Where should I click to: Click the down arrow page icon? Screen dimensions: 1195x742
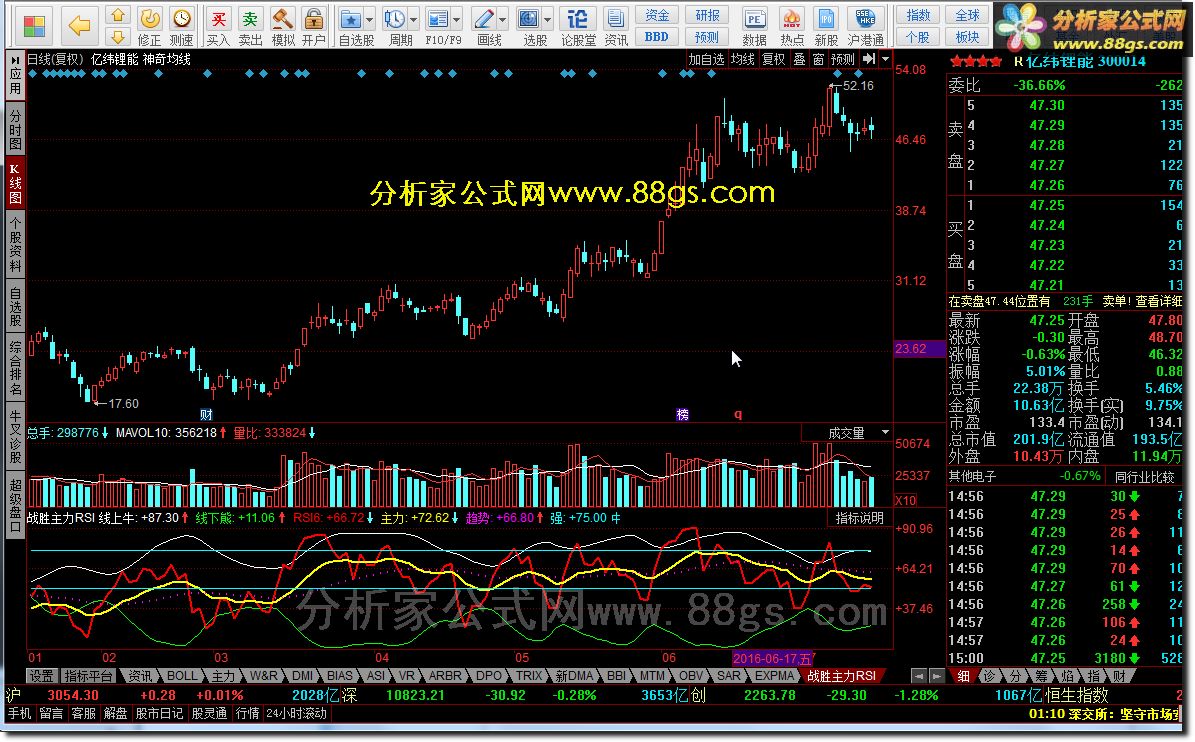(117, 37)
